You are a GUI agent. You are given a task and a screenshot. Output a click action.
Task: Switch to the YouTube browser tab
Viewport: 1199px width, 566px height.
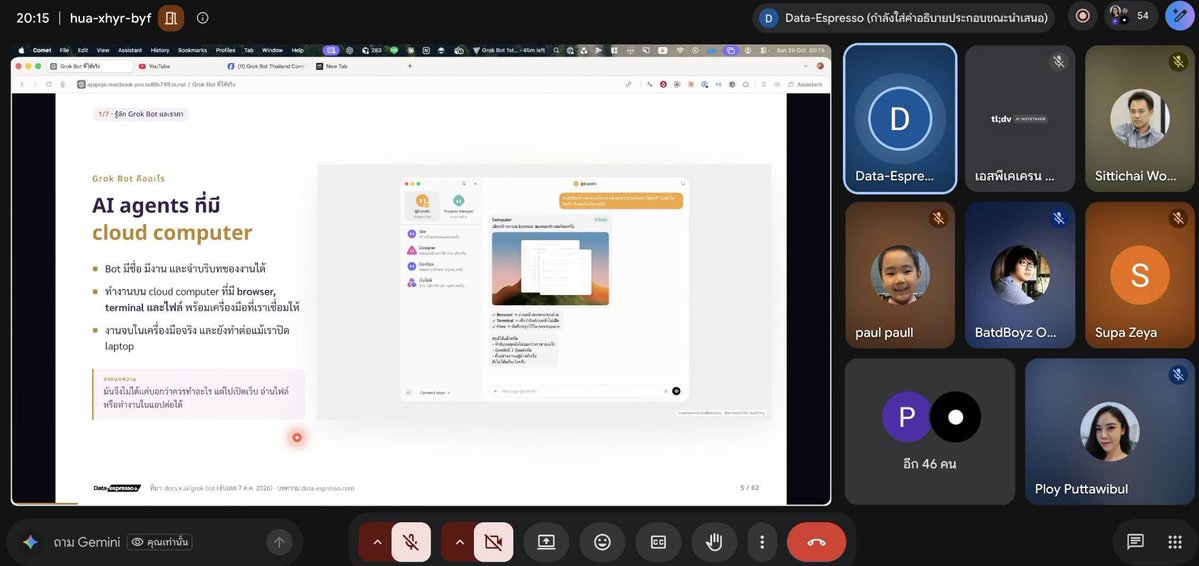click(177, 67)
